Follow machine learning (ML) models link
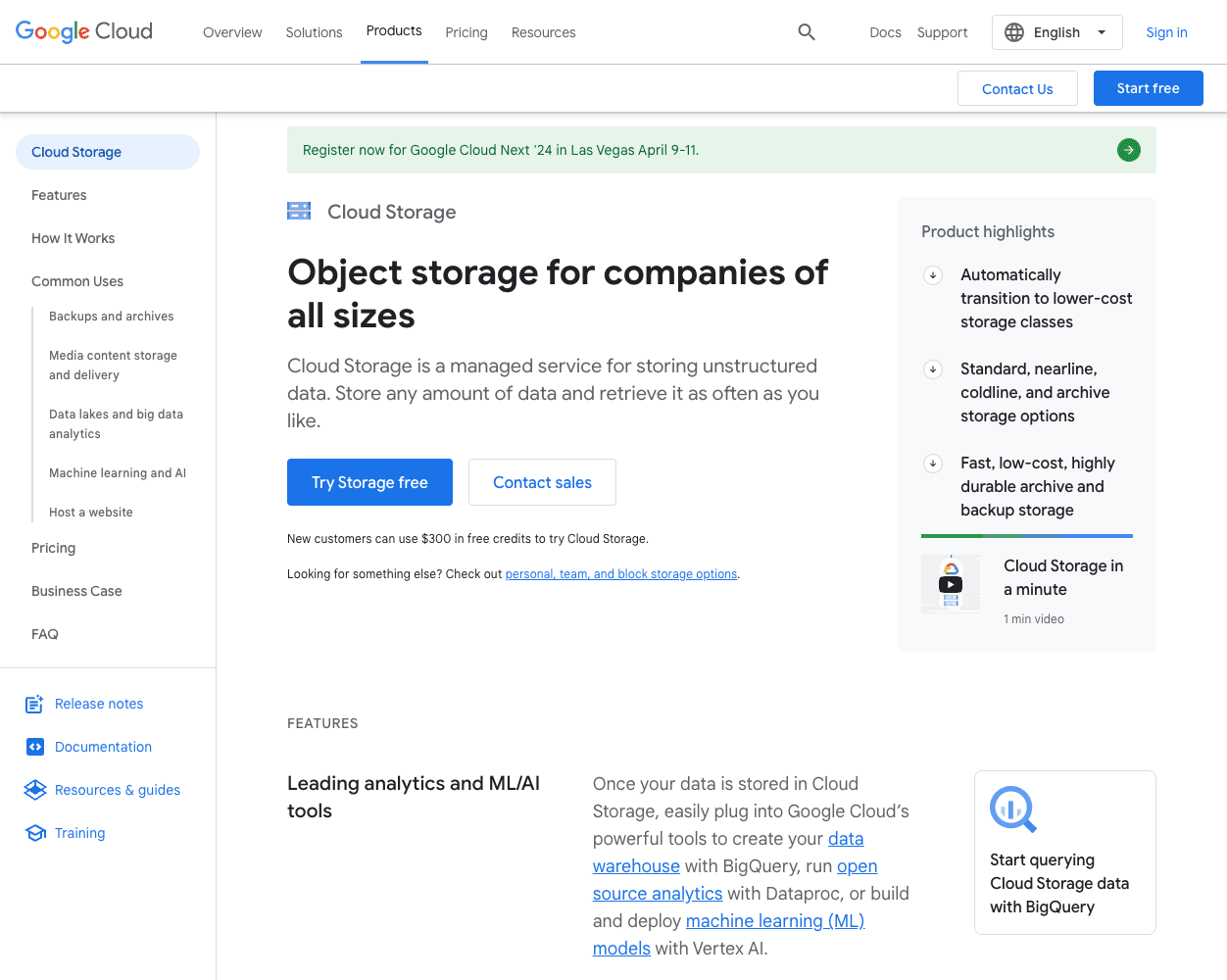1227x980 pixels. coord(775,921)
